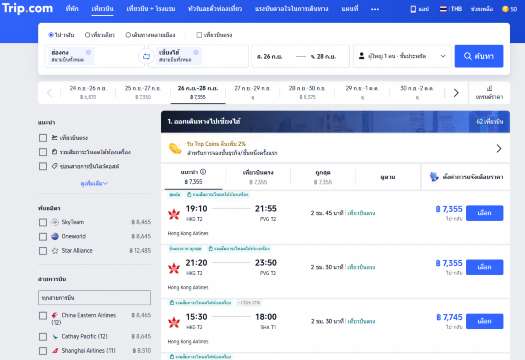525x360 pixels.
Task: Swap origin and destination with the arrows icon
Action: (146, 56)
